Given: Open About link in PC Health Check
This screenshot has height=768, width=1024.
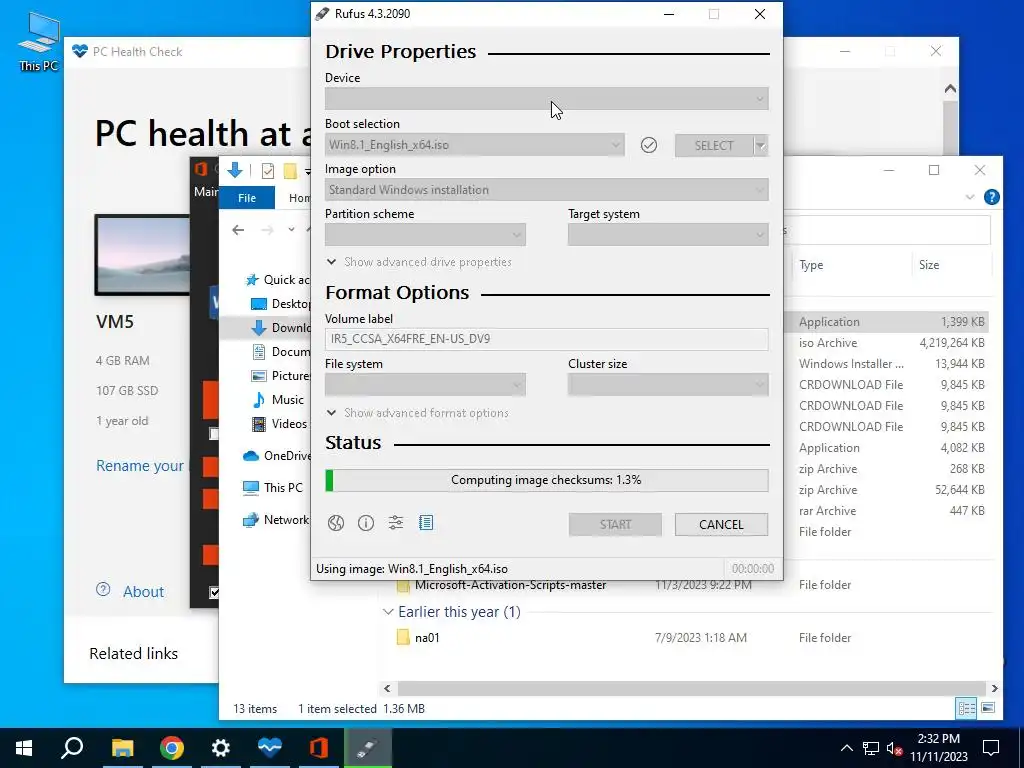Looking at the screenshot, I should coord(144,592).
